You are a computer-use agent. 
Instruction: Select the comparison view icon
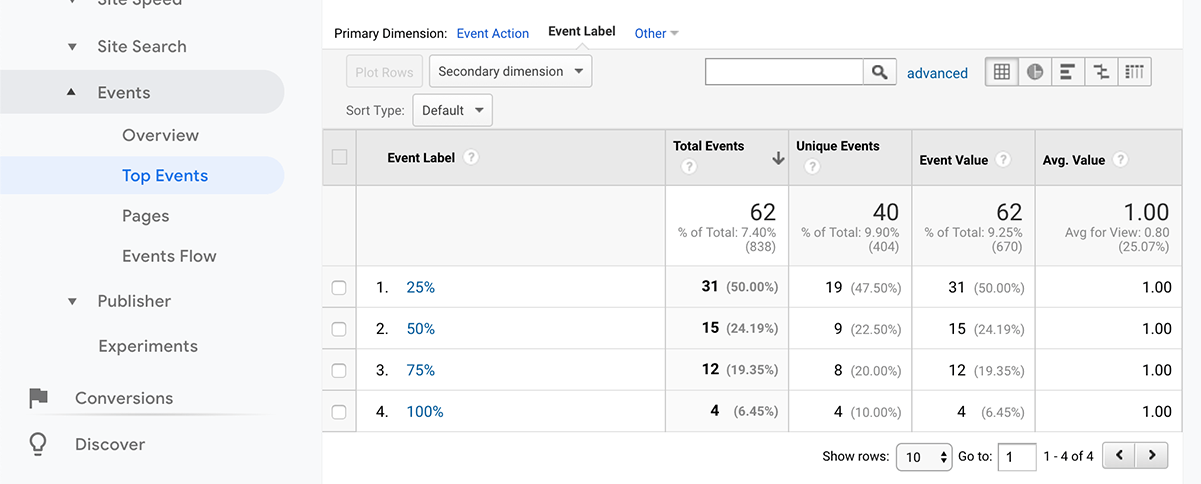pos(1101,72)
